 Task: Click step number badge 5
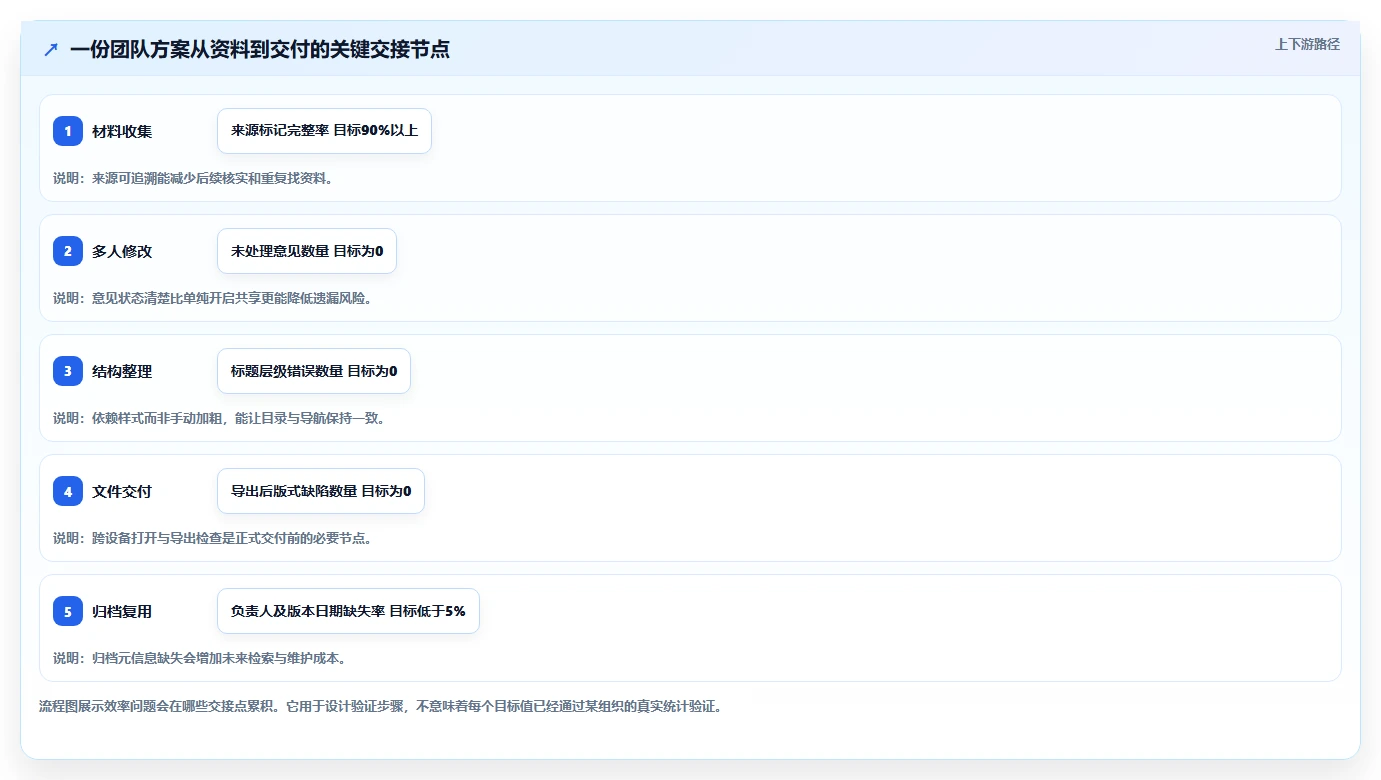point(68,611)
